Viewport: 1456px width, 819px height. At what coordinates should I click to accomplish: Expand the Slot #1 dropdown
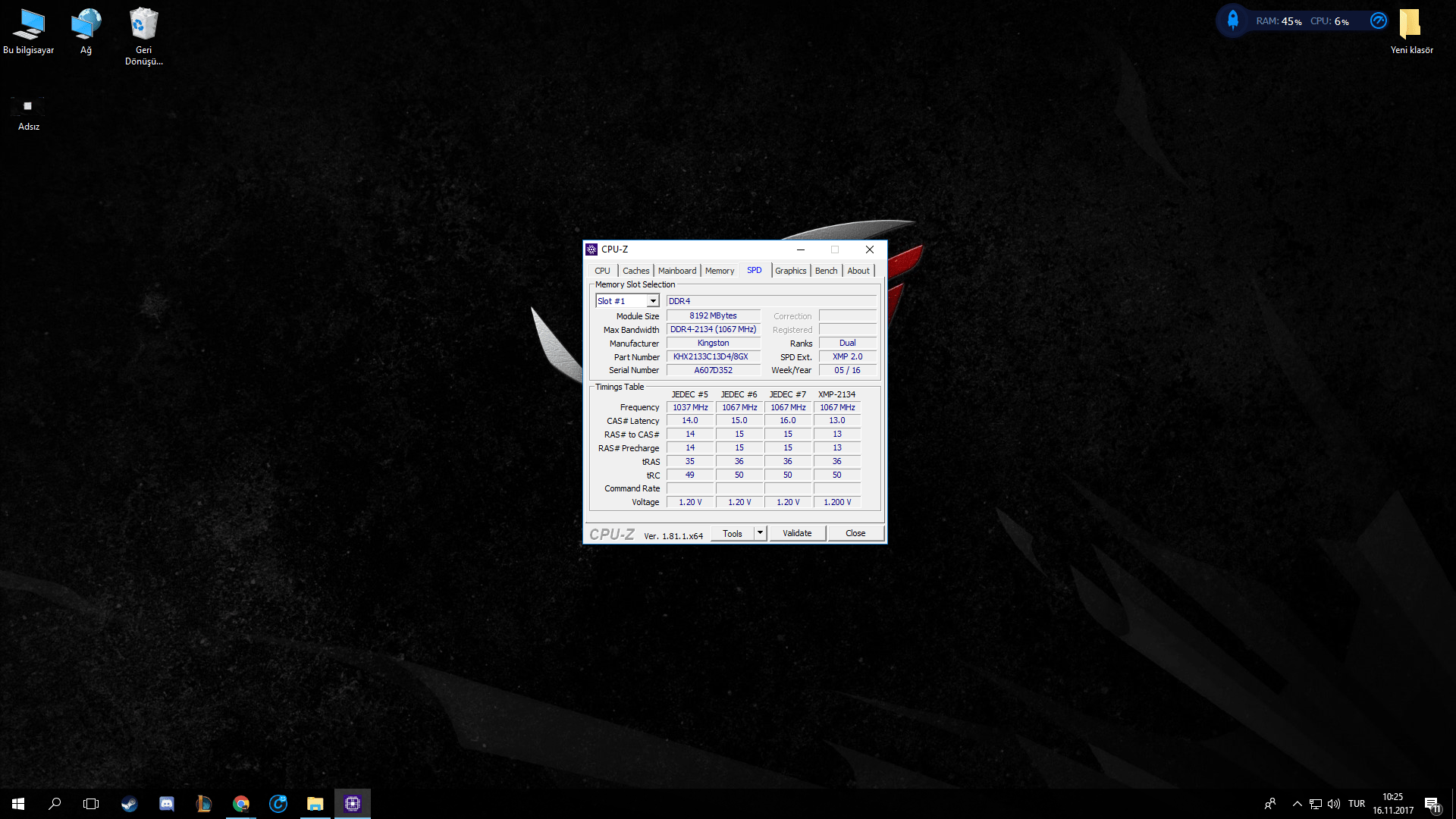point(652,301)
